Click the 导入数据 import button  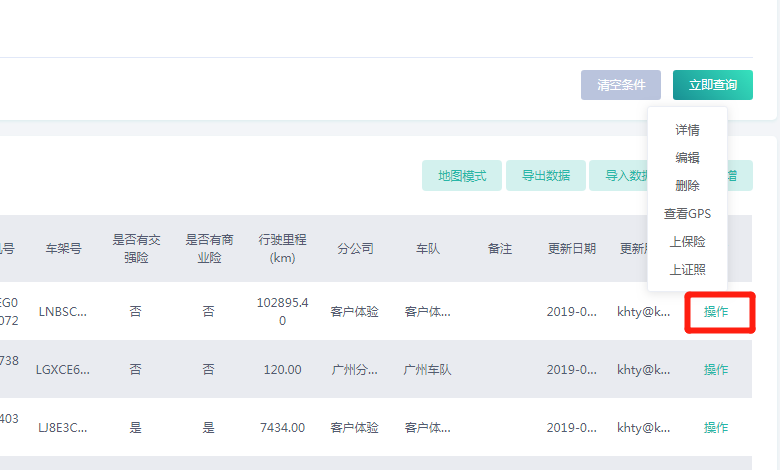619,176
